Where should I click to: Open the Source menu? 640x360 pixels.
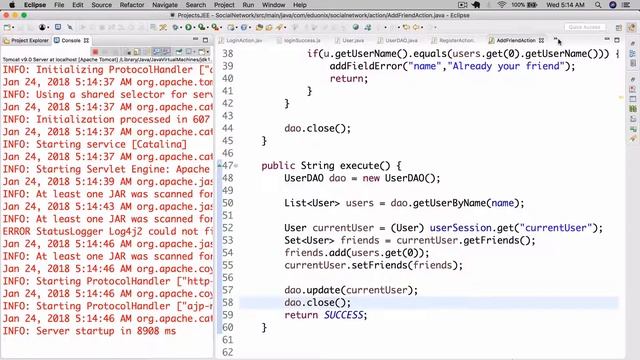pos(102,5)
